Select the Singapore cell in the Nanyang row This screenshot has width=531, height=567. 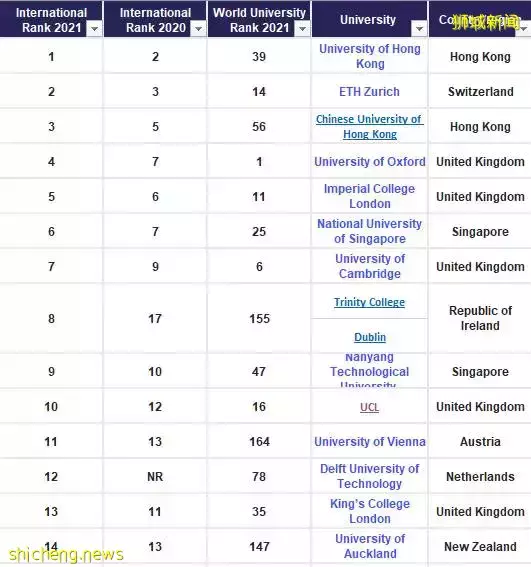click(480, 371)
